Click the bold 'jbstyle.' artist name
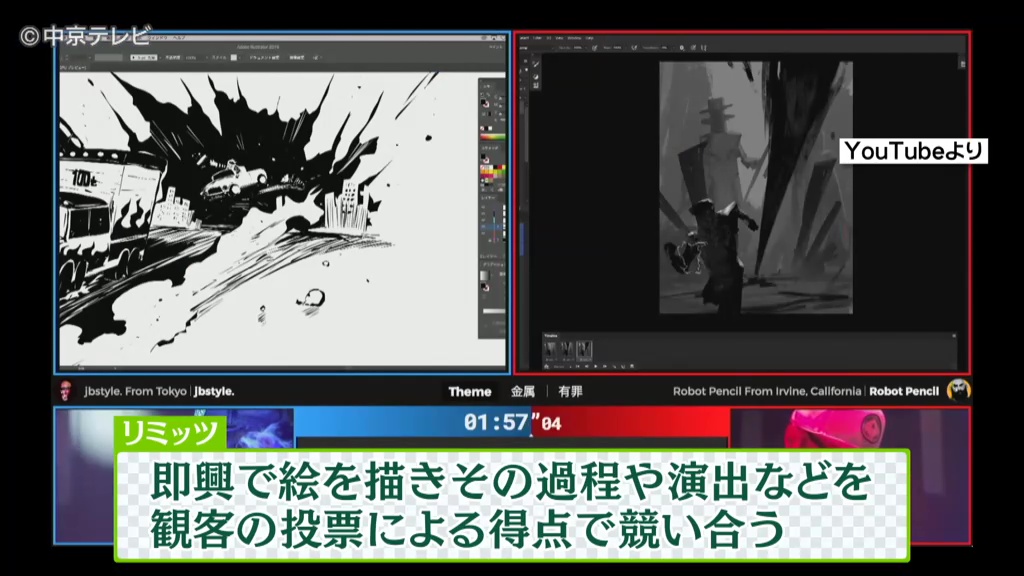The height and width of the screenshot is (576, 1024). [214, 391]
